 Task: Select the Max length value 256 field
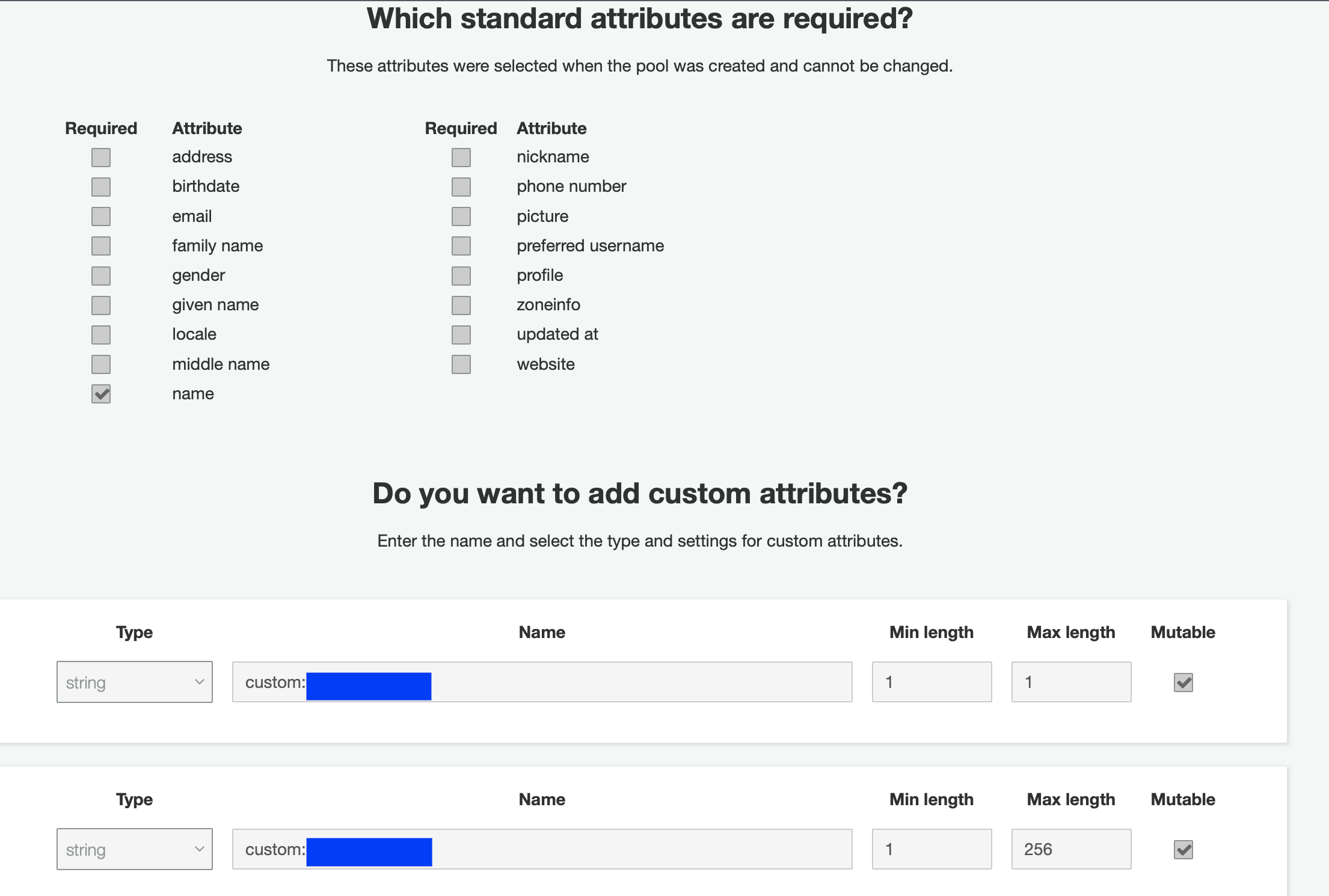click(x=1070, y=849)
